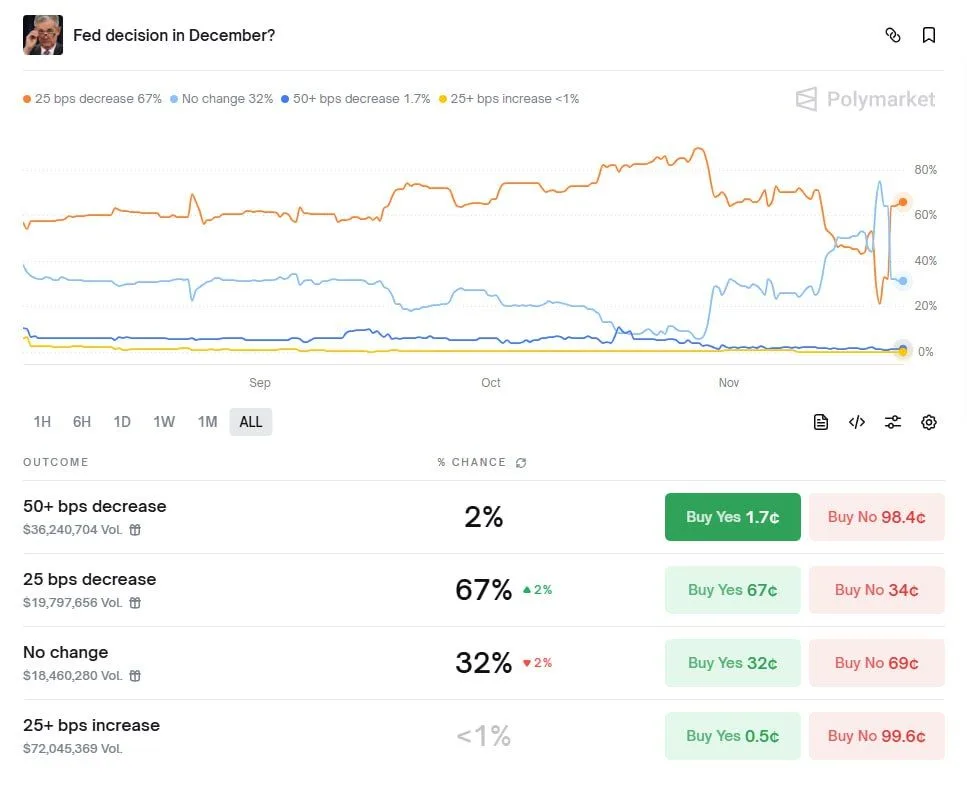Viewport: 967px width, 792px height.
Task: Buy Yes on No change outcome
Action: [732, 663]
